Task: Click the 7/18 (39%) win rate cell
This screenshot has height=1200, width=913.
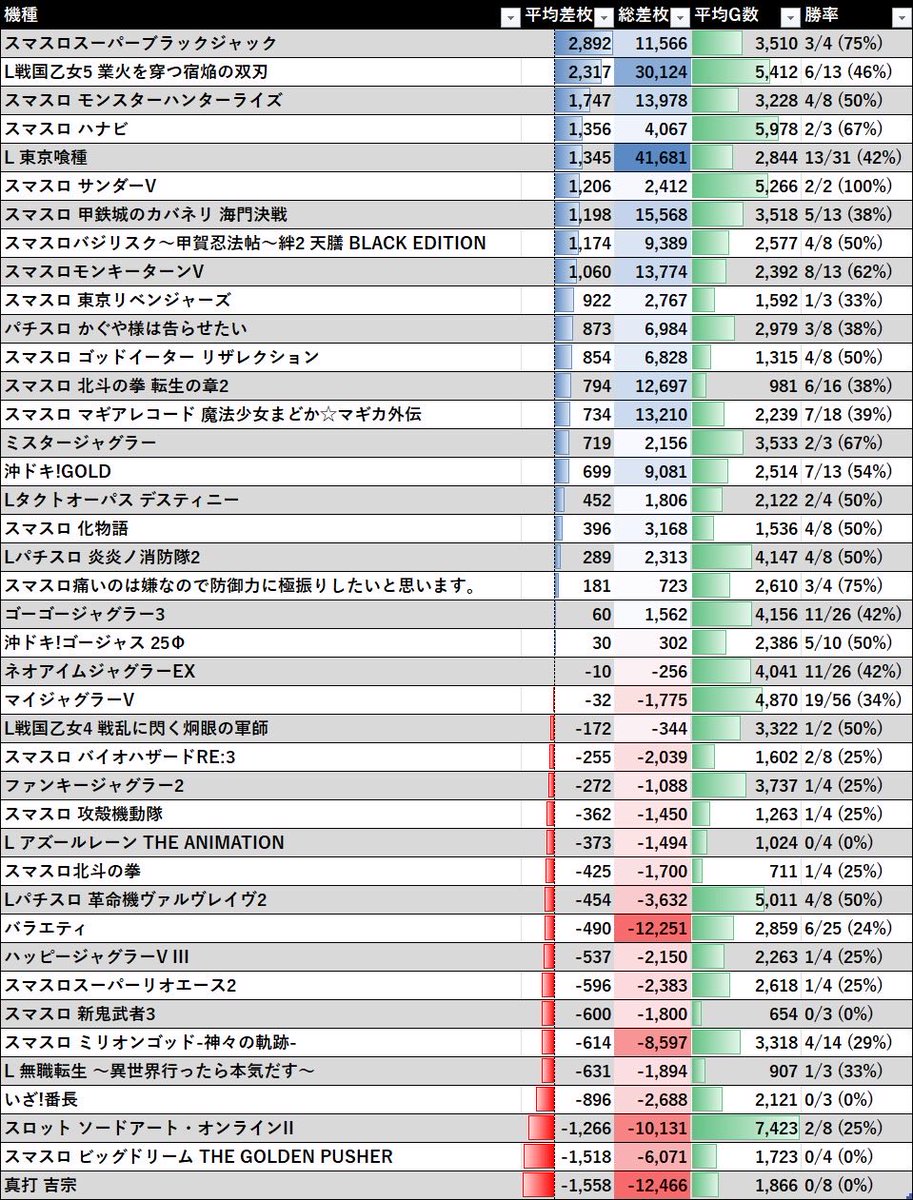Action: pos(856,414)
